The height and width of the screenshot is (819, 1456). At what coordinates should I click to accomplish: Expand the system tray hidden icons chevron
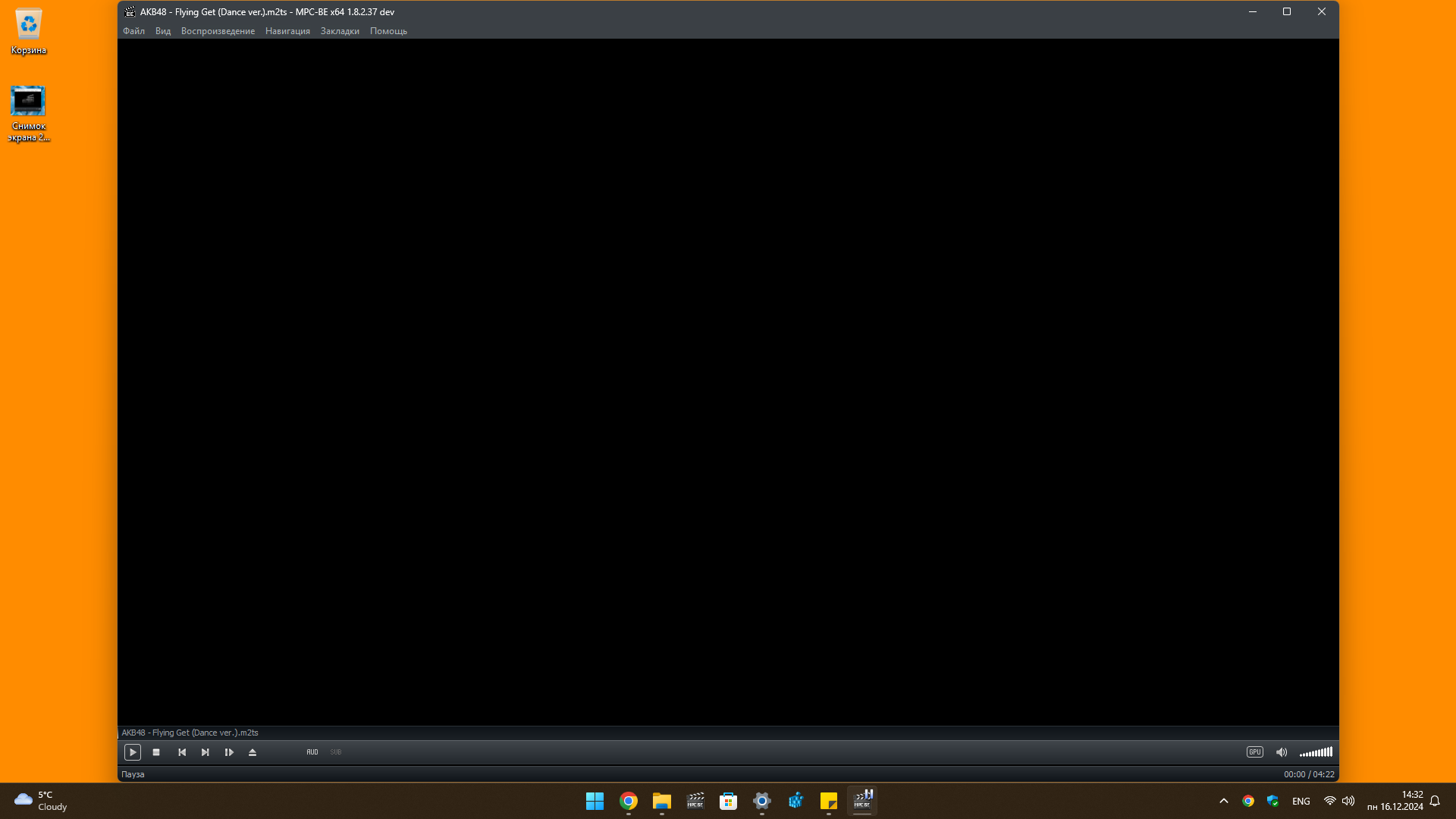[1224, 801]
